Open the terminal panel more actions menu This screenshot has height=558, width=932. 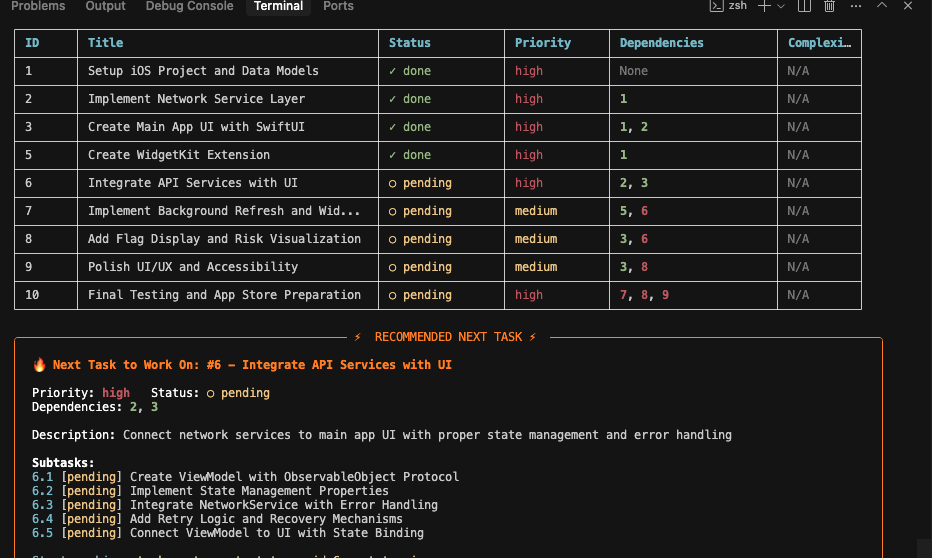(x=854, y=6)
